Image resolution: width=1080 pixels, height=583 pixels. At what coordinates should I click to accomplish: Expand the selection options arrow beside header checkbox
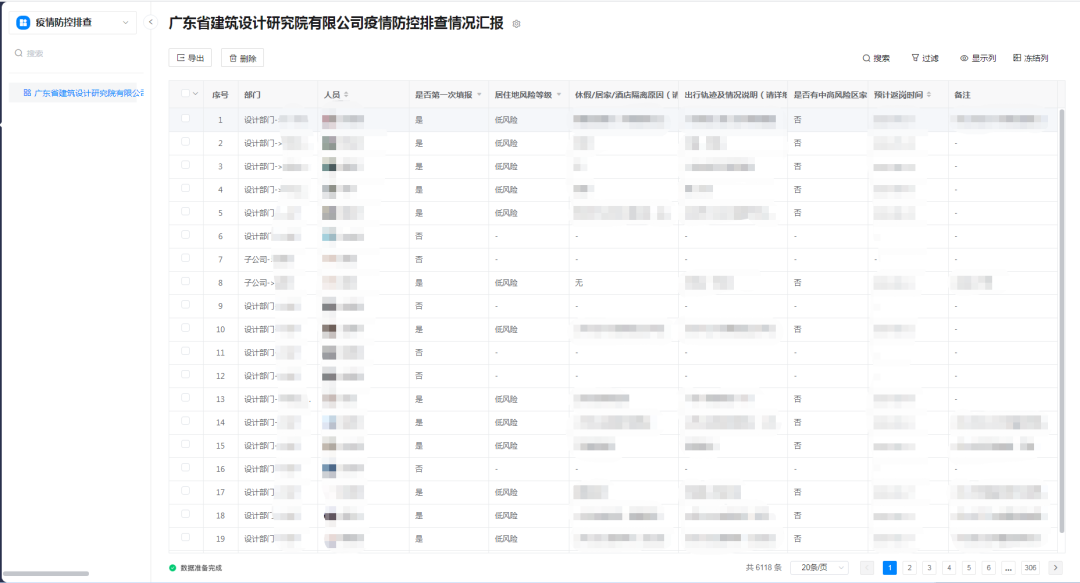[x=196, y=94]
